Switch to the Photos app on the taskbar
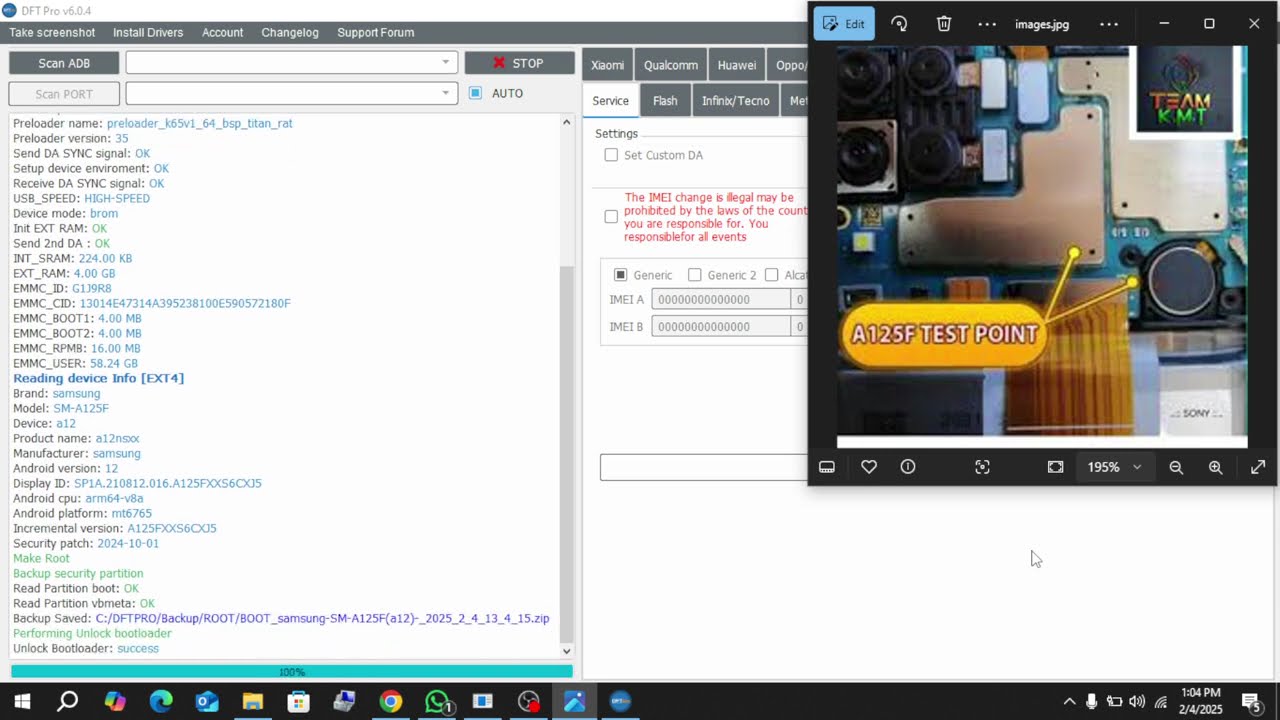This screenshot has width=1280, height=720. coord(575,701)
